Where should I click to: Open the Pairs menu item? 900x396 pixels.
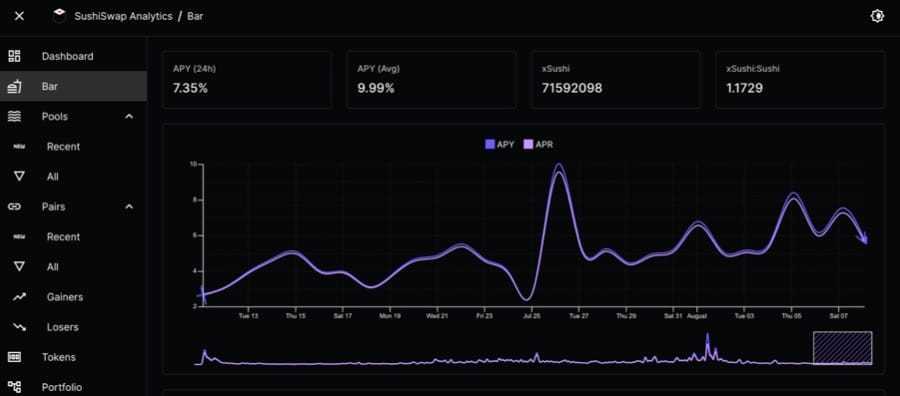pos(53,207)
